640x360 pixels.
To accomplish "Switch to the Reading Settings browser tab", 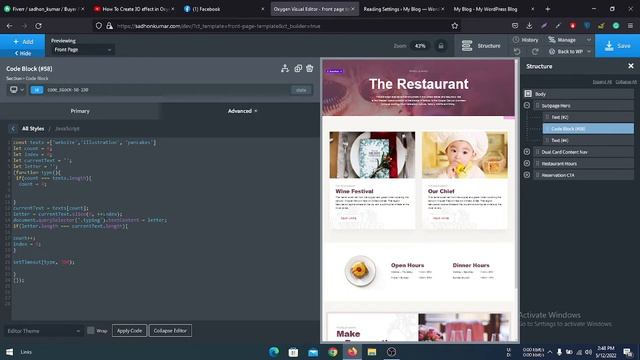I will 404,9.
